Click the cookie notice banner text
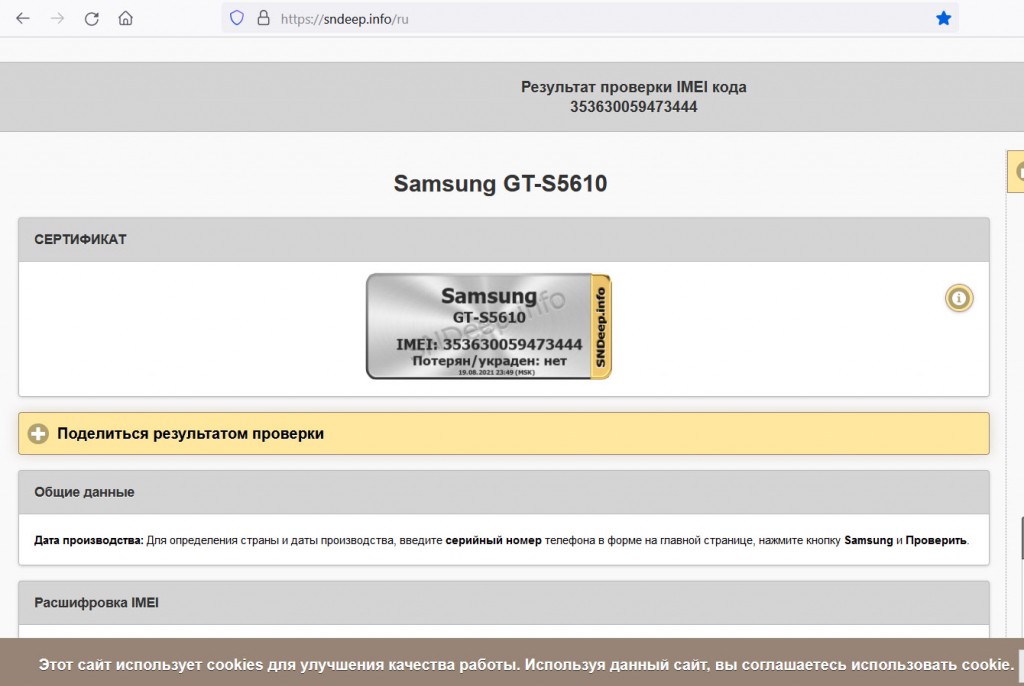Image resolution: width=1024 pixels, height=686 pixels. point(526,664)
